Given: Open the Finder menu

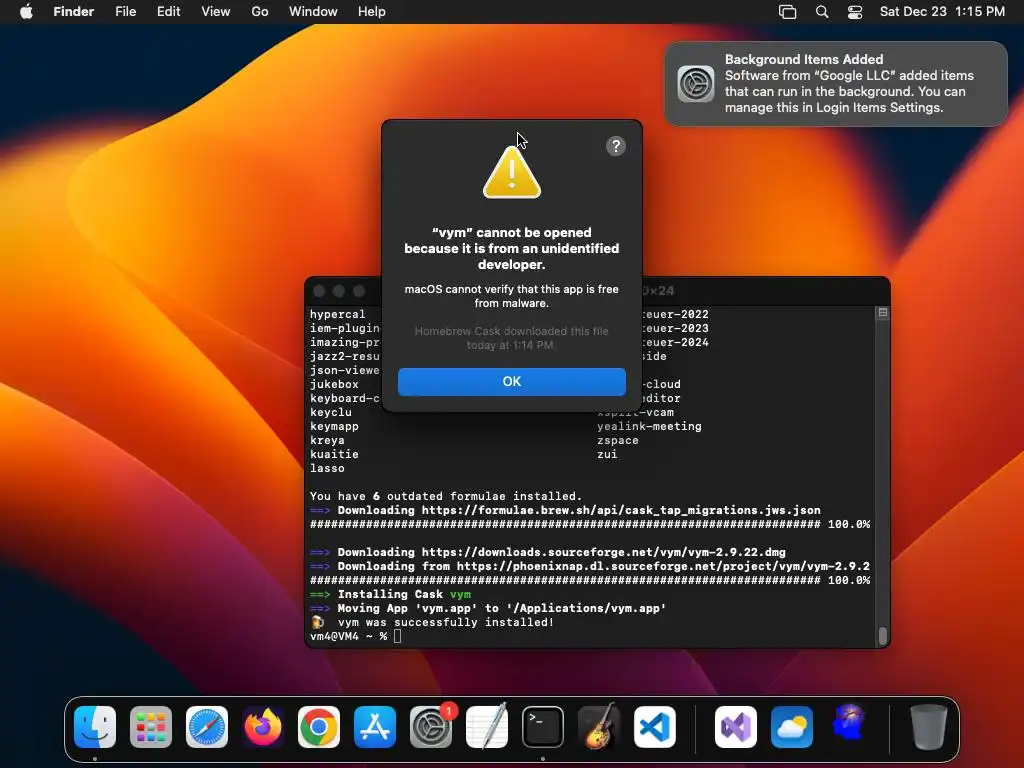Looking at the screenshot, I should [x=73, y=12].
